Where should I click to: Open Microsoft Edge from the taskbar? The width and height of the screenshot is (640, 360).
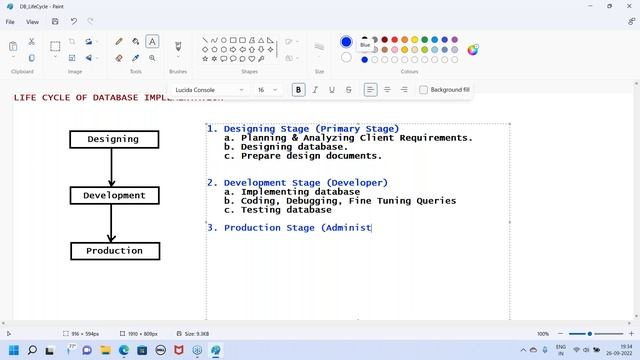pyautogui.click(x=124, y=350)
